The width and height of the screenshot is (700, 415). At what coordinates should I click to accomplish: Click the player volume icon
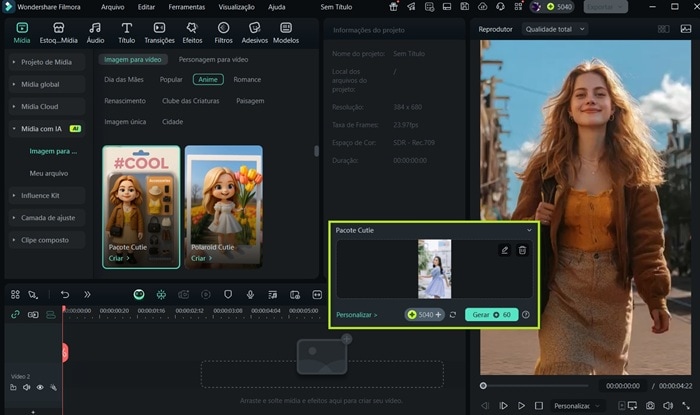[x=668, y=406]
